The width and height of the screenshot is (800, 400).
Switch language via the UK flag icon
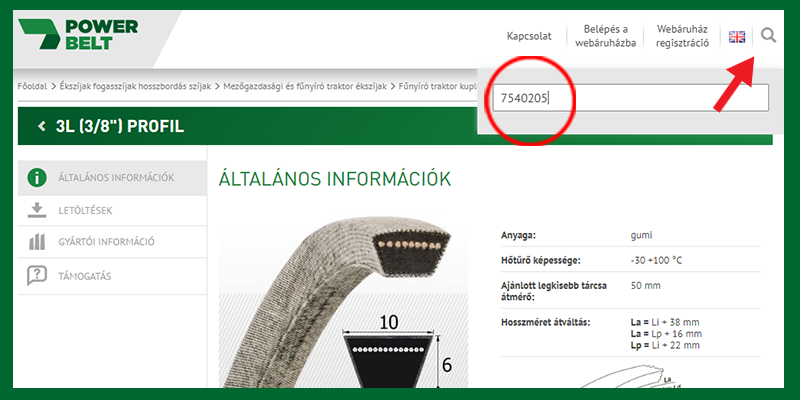click(737, 37)
